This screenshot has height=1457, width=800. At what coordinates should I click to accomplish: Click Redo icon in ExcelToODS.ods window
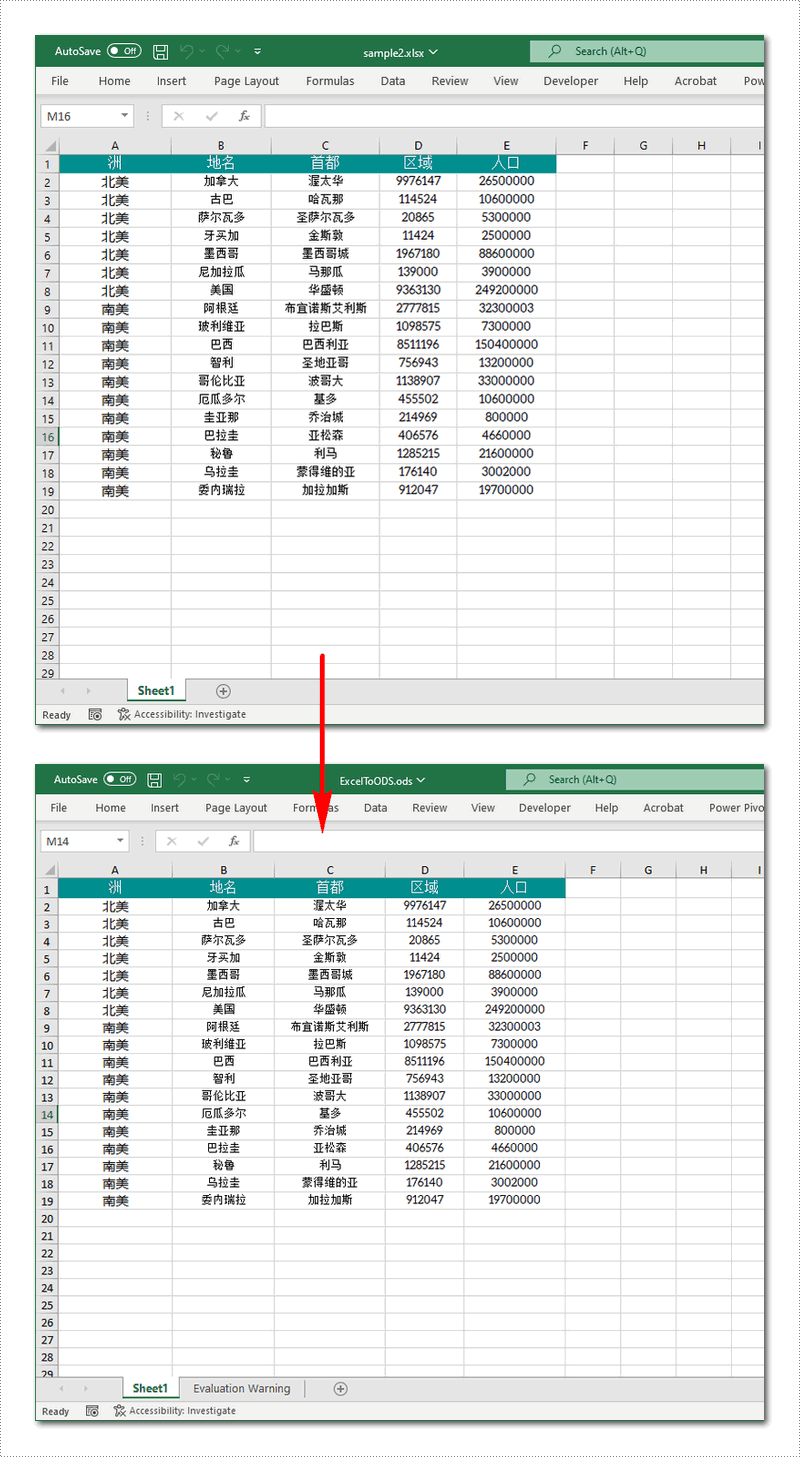[213, 779]
